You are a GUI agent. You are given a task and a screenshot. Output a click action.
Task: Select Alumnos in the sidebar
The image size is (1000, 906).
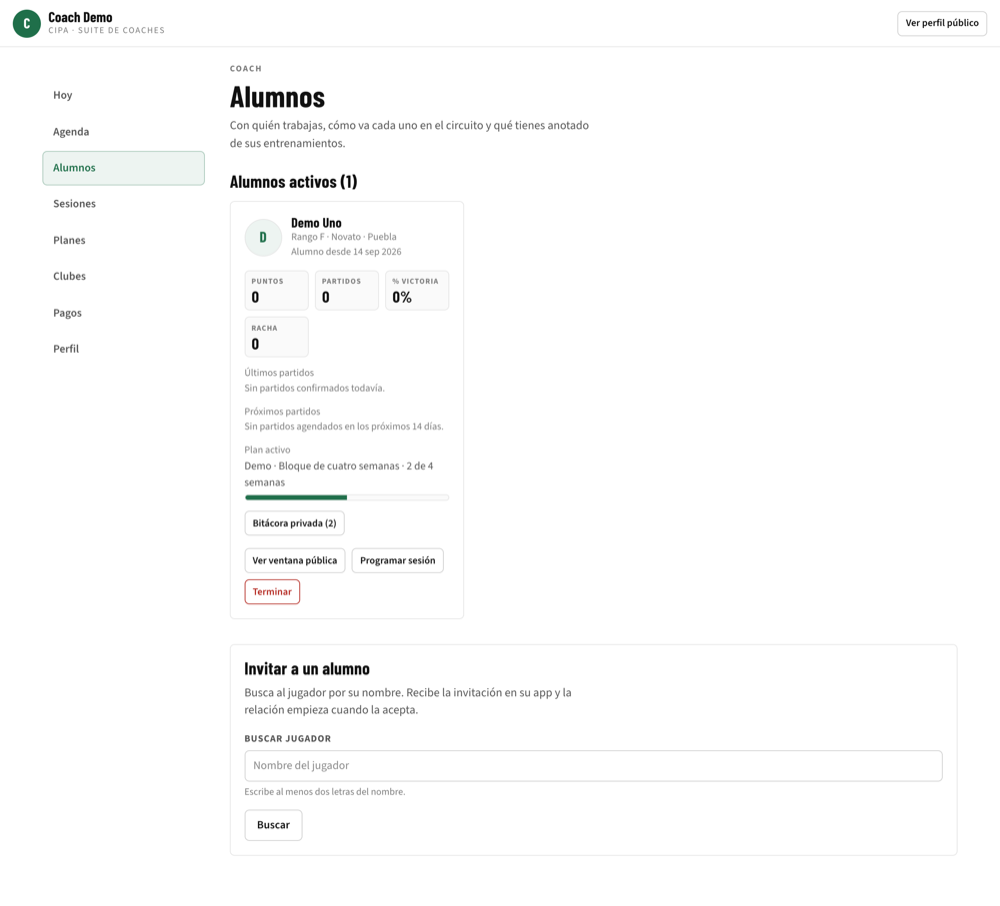[x=124, y=168]
